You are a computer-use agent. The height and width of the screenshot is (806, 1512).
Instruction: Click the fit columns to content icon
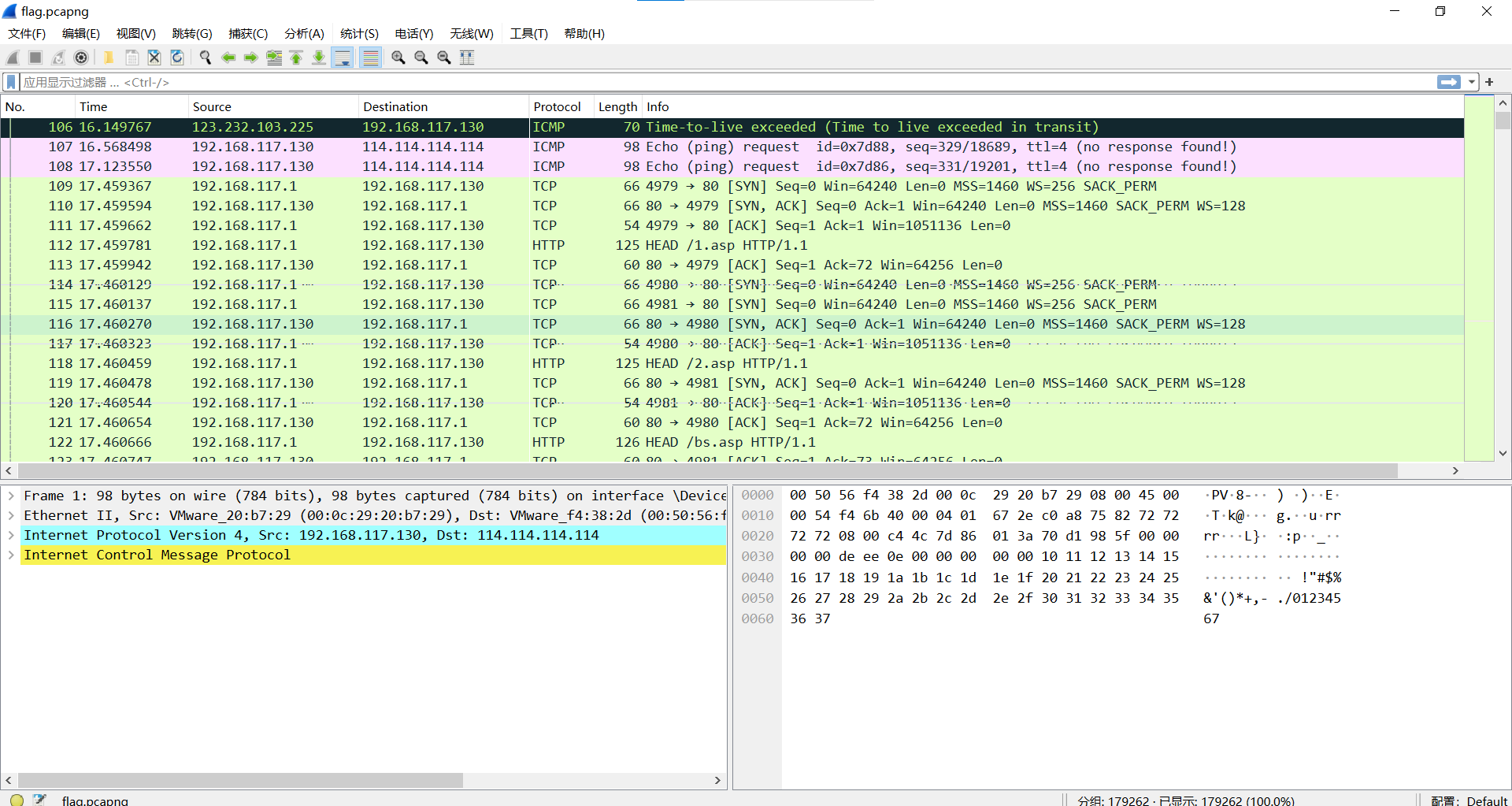coord(467,58)
